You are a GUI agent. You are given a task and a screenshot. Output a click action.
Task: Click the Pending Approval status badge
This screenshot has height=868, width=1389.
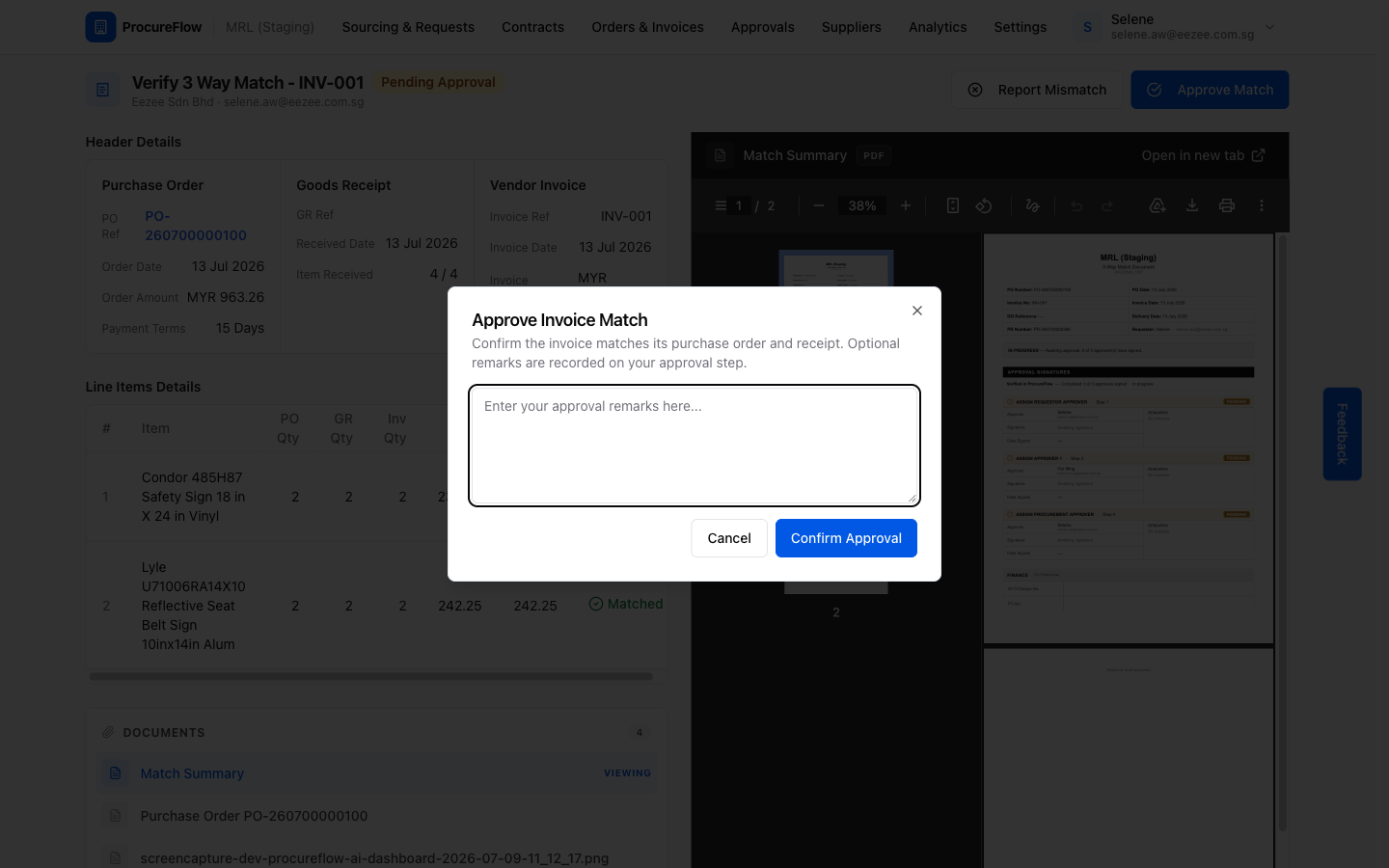click(x=438, y=82)
